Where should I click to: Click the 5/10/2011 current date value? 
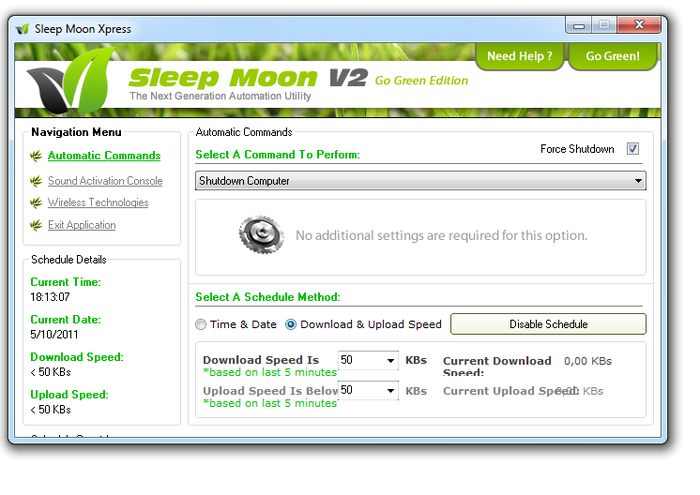[54, 335]
